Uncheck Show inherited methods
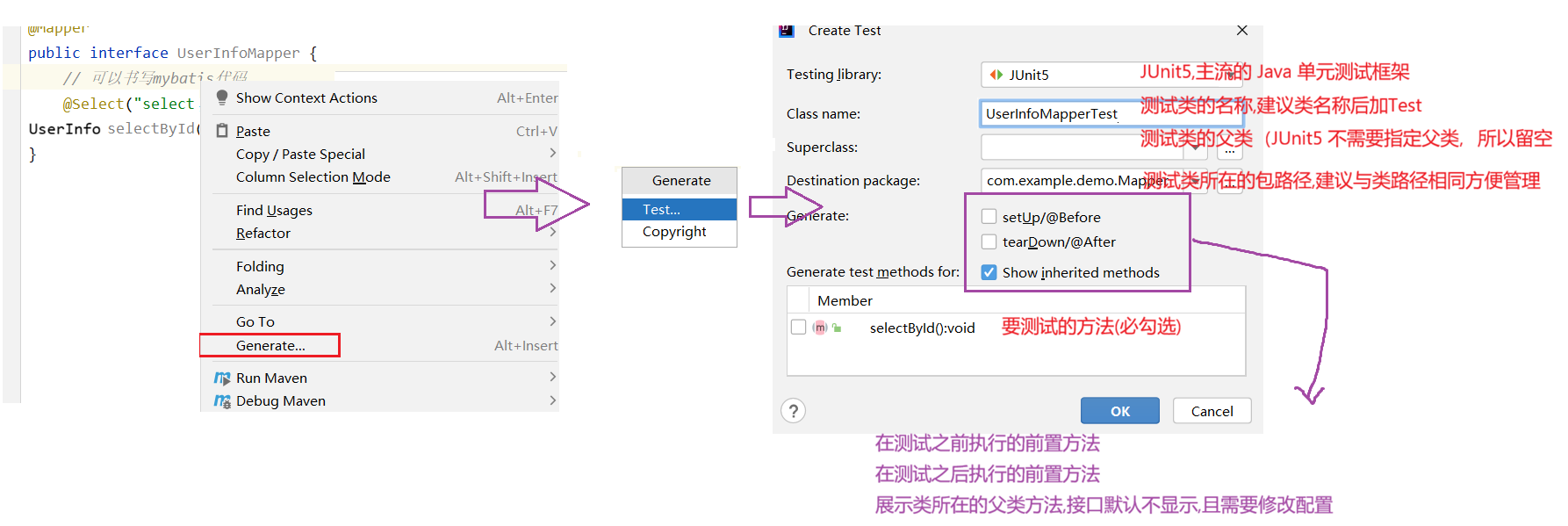 tap(989, 272)
